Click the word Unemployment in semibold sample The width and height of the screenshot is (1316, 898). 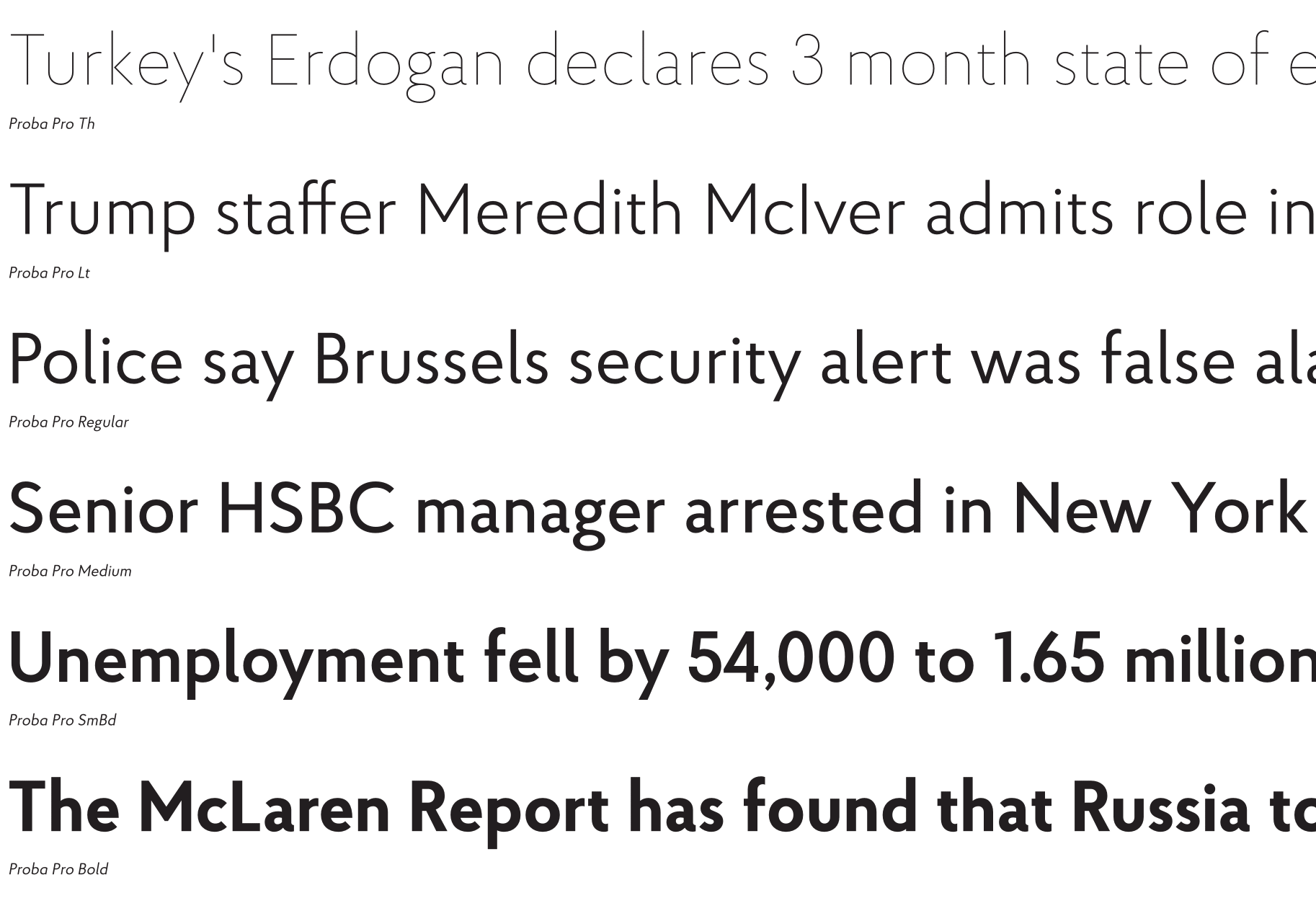coord(237,659)
